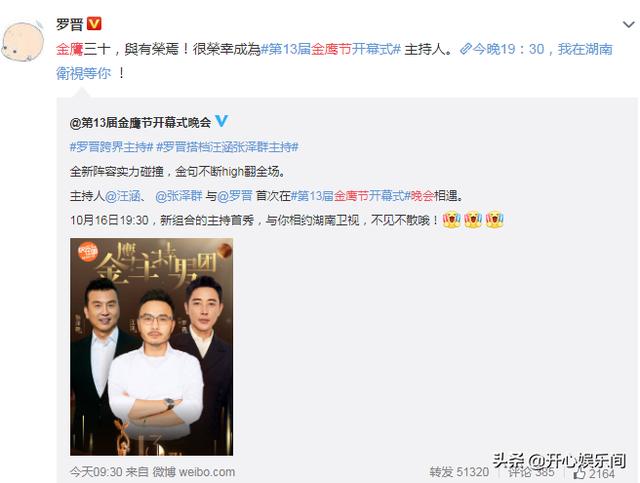Viewport: 640px width, 483px height.
Task: Enlarge the three-host poster thumbnail
Action: click(151, 347)
